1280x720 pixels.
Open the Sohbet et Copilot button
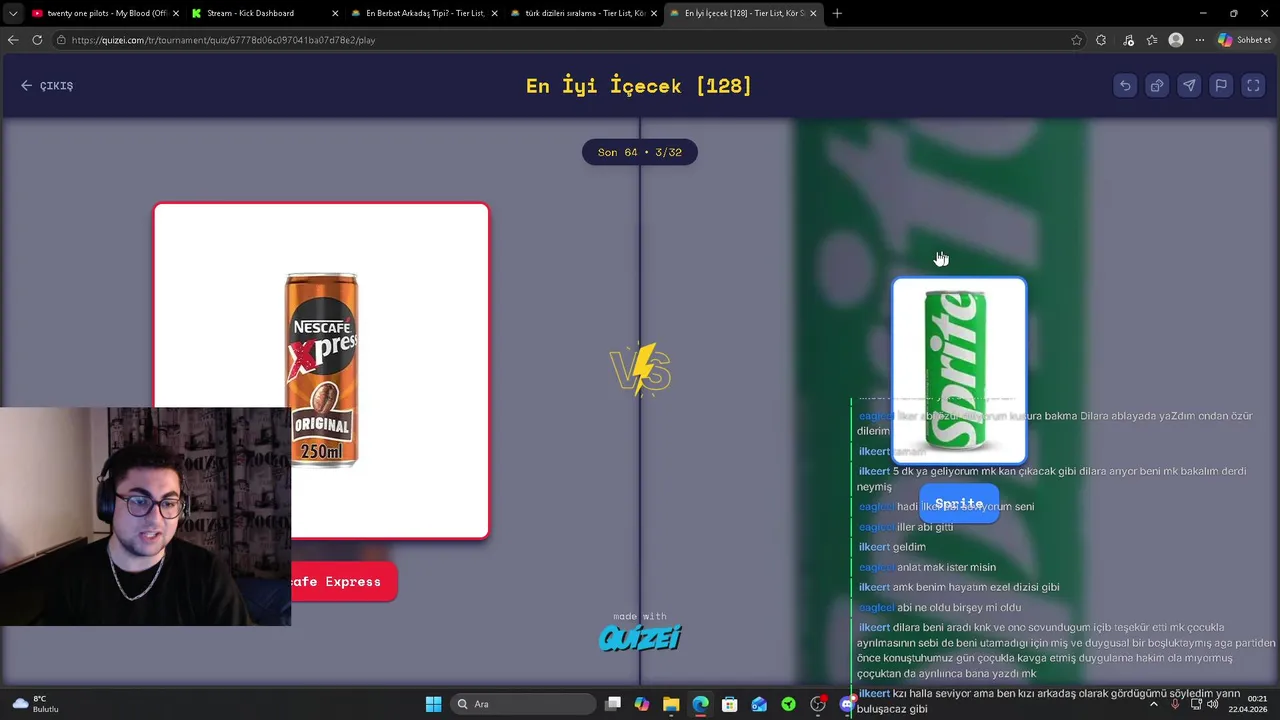(1245, 40)
